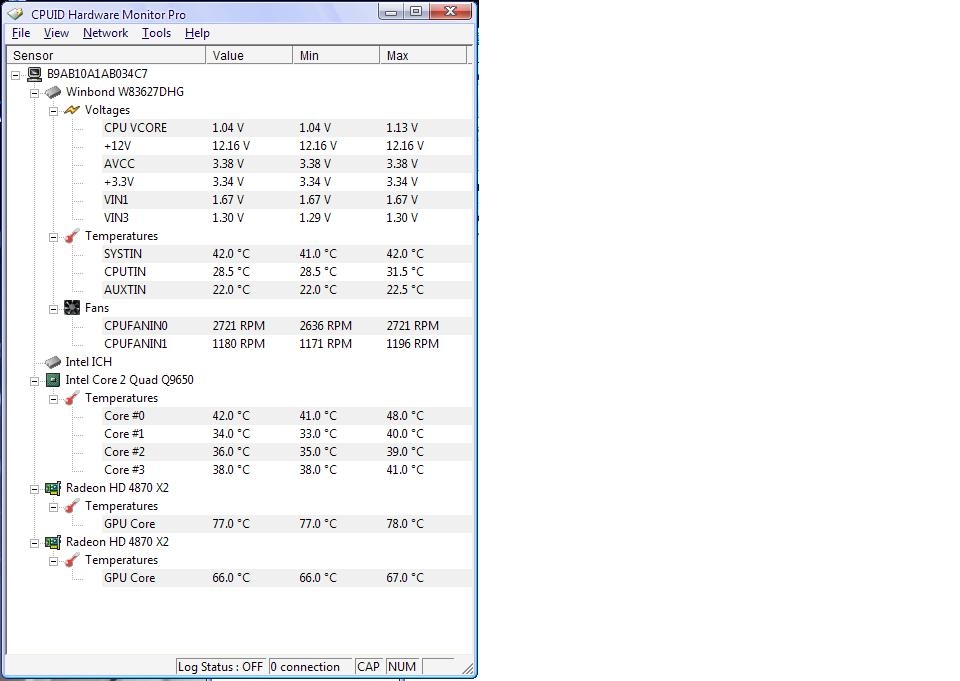Image resolution: width=960 pixels, height=681 pixels.
Task: Collapse the second Radeon HD 4870 X2 node
Action: [x=34, y=543]
